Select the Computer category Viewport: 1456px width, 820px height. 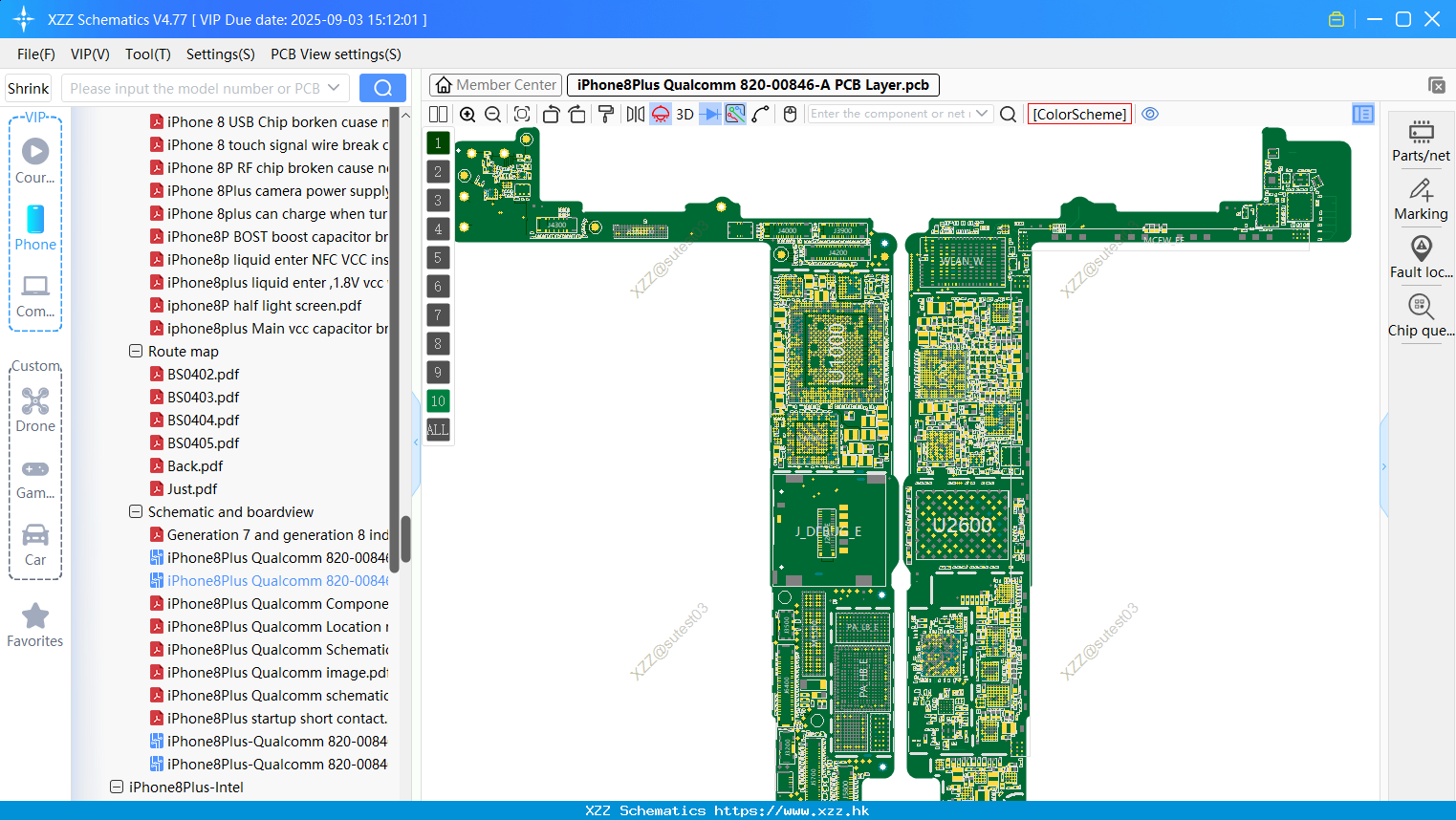[x=35, y=295]
